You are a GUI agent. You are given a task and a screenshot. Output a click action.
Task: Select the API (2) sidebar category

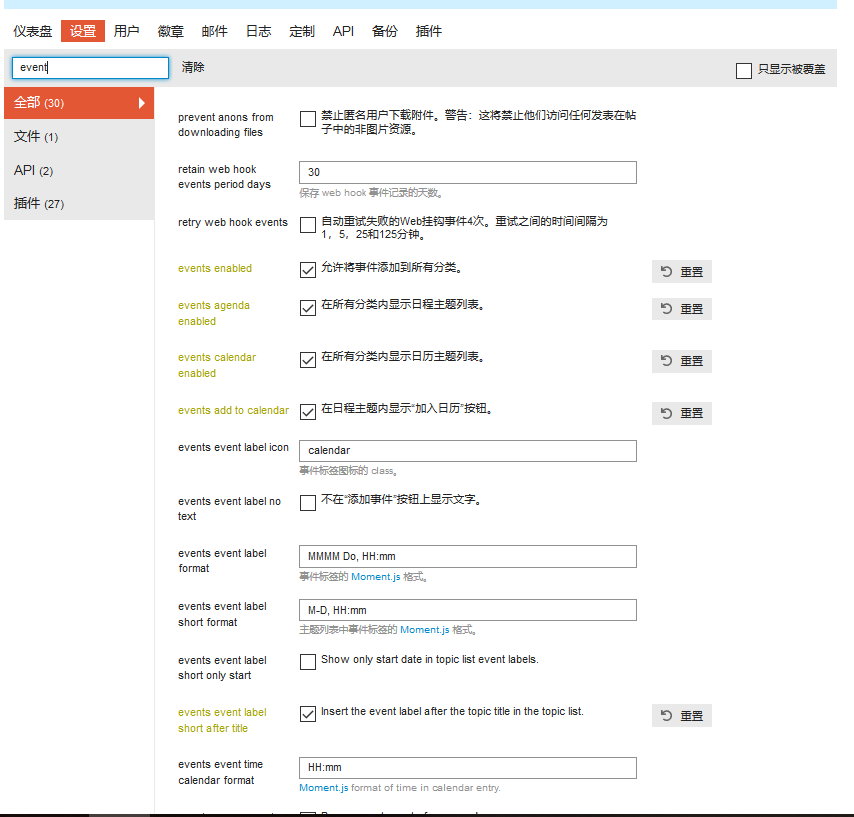tap(79, 170)
